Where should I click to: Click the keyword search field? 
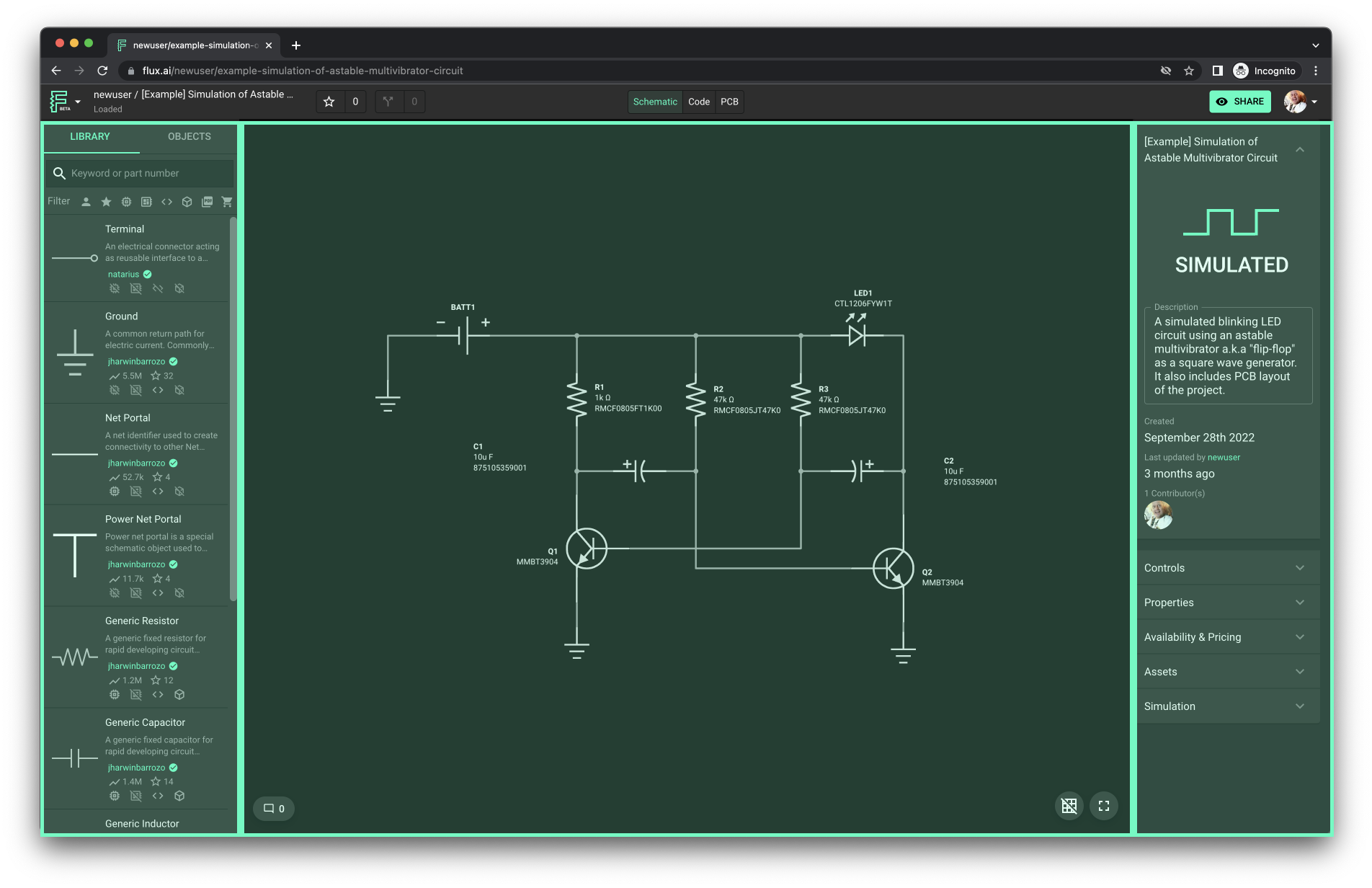tap(139, 173)
